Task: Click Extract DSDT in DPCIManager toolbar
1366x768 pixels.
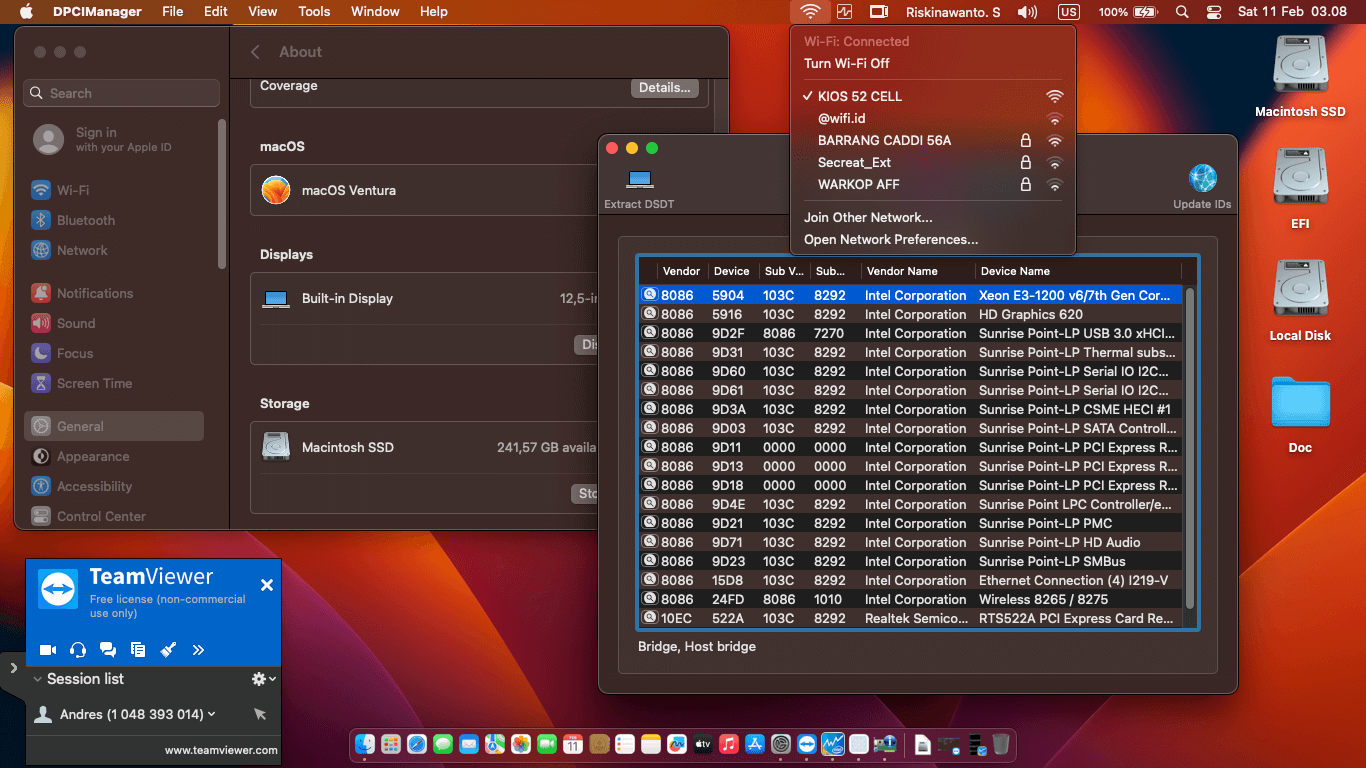Action: tap(639, 190)
